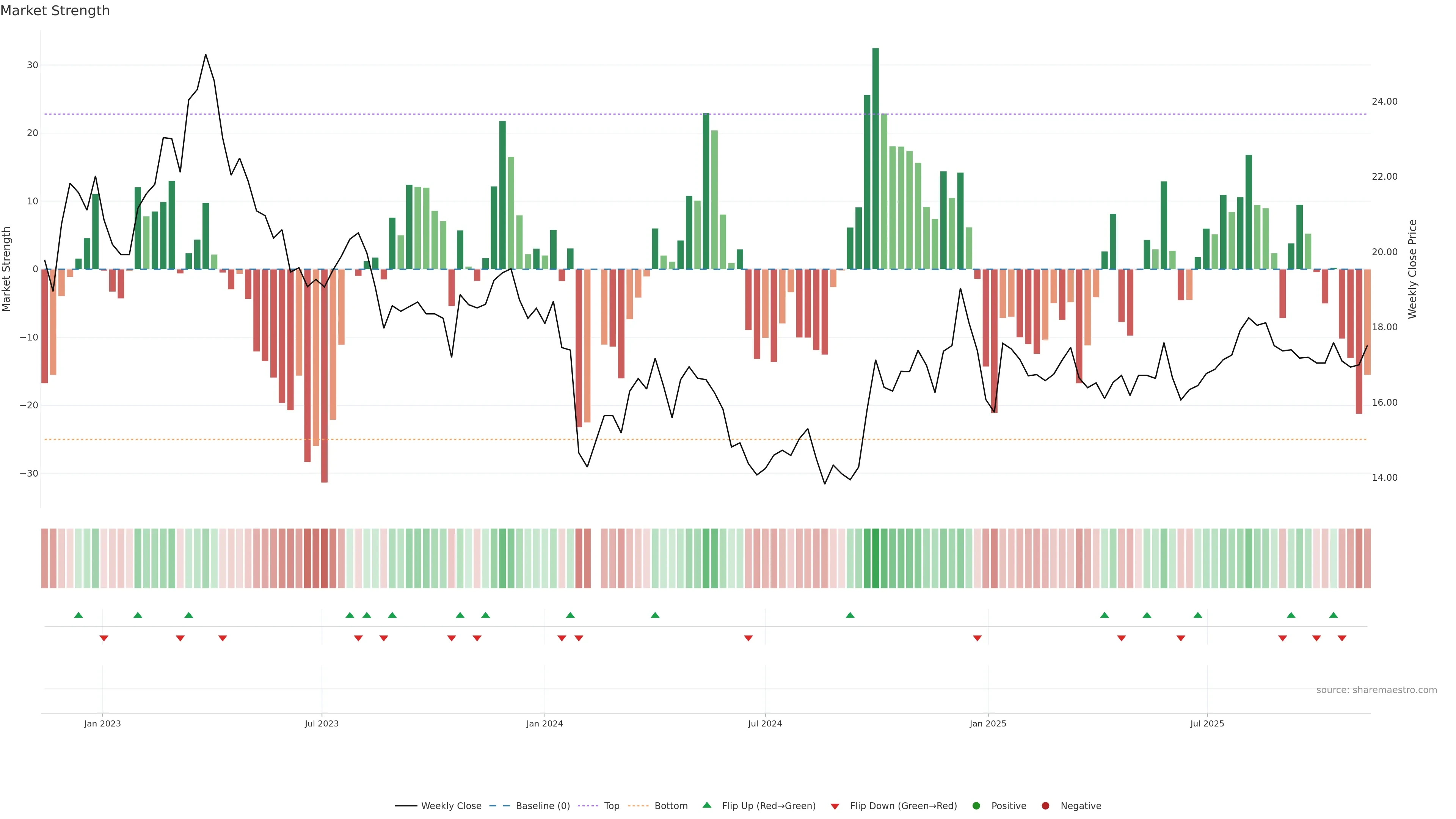Click the Flip Down red triangle legend icon
The height and width of the screenshot is (819, 1456).
point(835,806)
